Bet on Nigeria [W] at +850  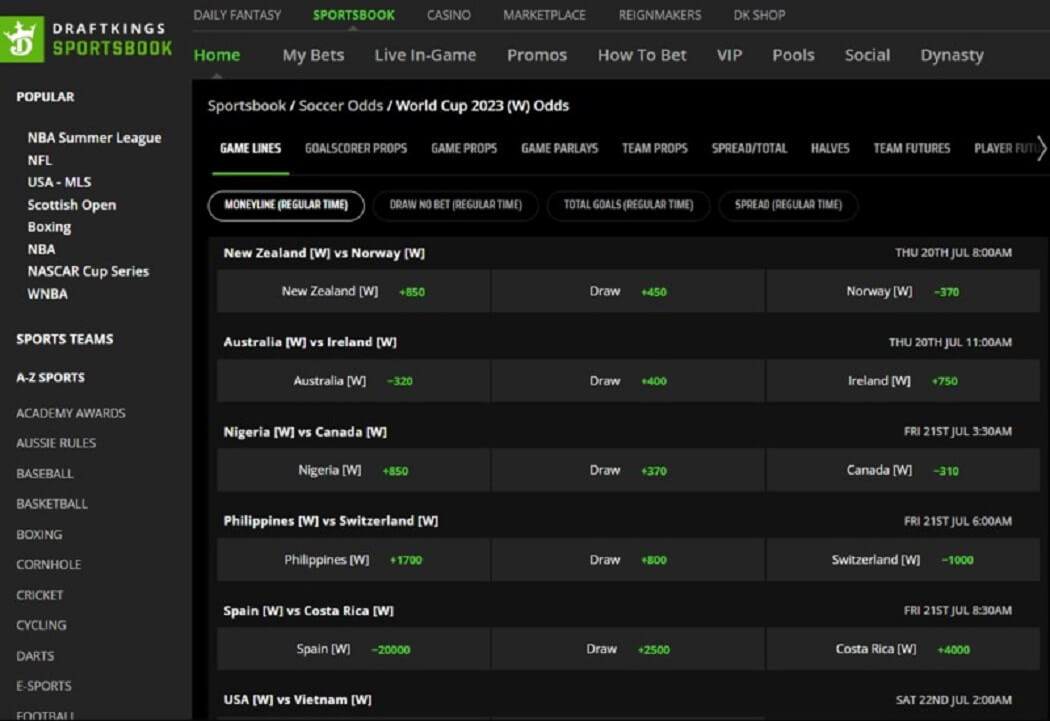(353, 471)
